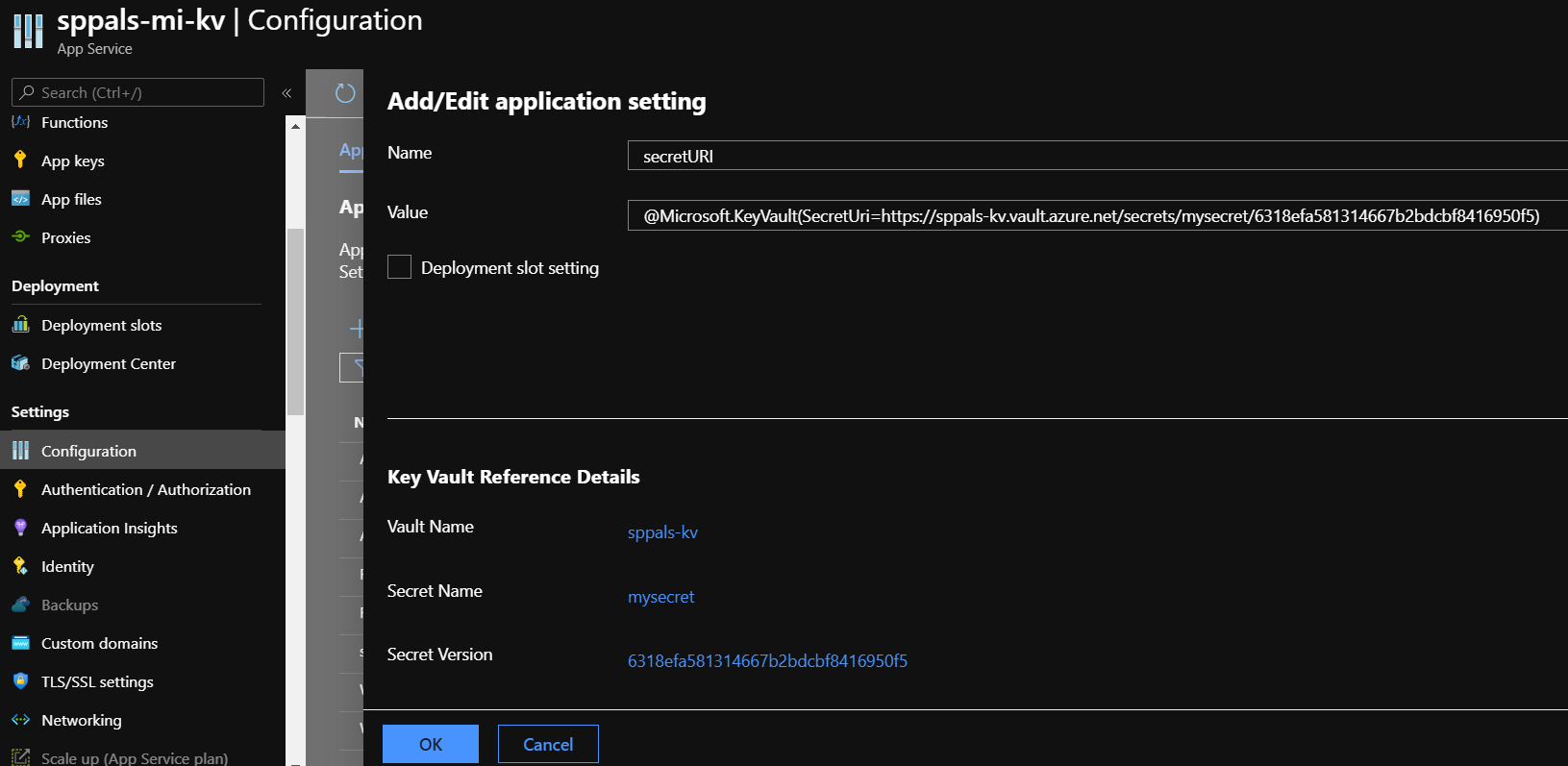Go to Deployment slots
Image resolution: width=1568 pixels, height=766 pixels.
(x=101, y=325)
